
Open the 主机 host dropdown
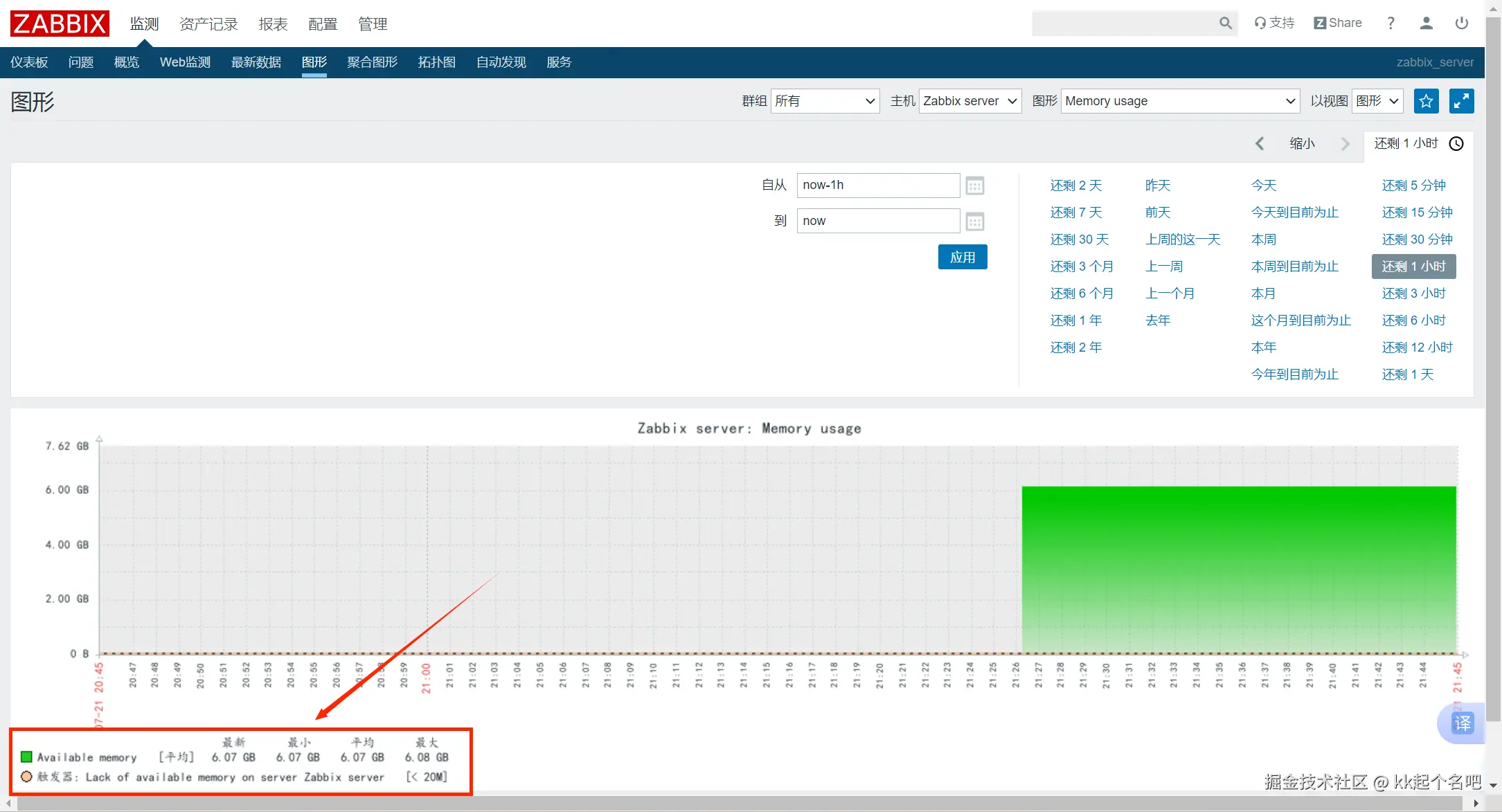(x=969, y=101)
